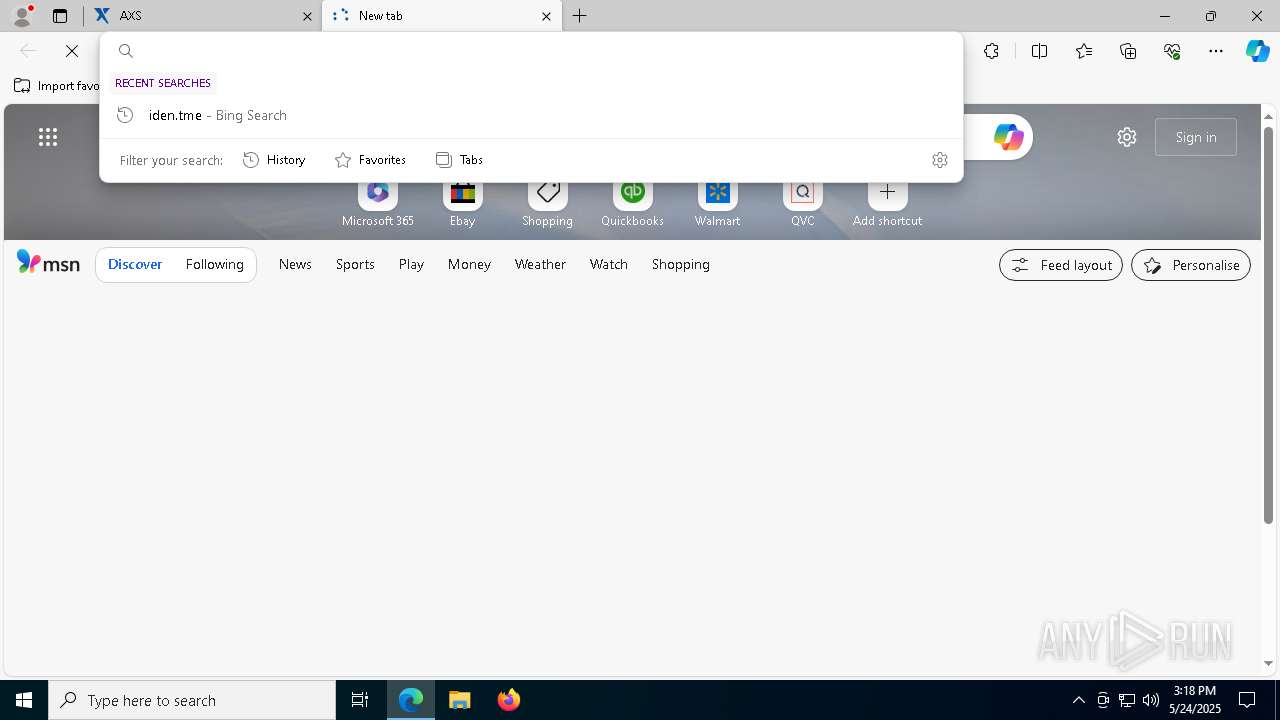Close the AXS tab

[308, 16]
